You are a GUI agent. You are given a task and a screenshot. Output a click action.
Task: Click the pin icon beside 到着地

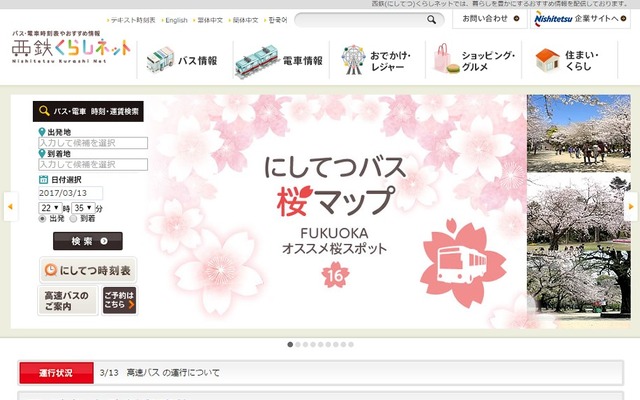point(42,153)
